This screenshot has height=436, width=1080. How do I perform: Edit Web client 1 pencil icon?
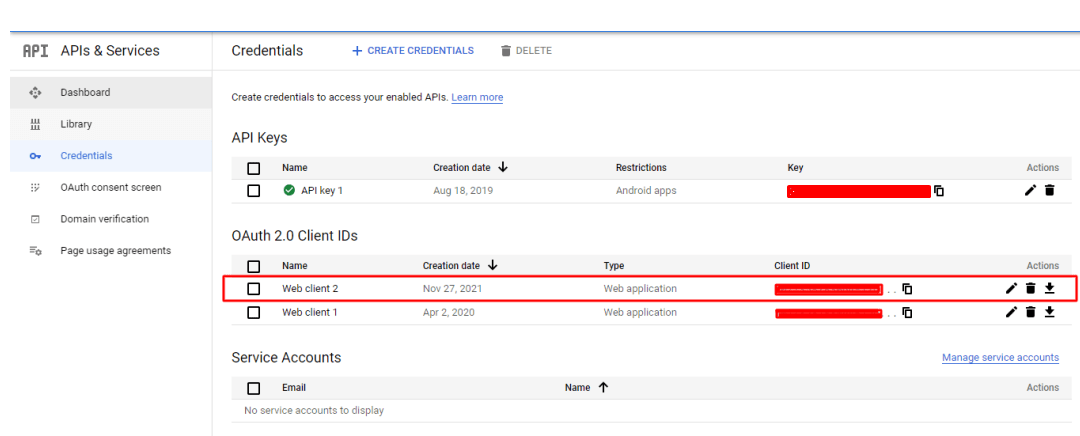(x=1011, y=312)
